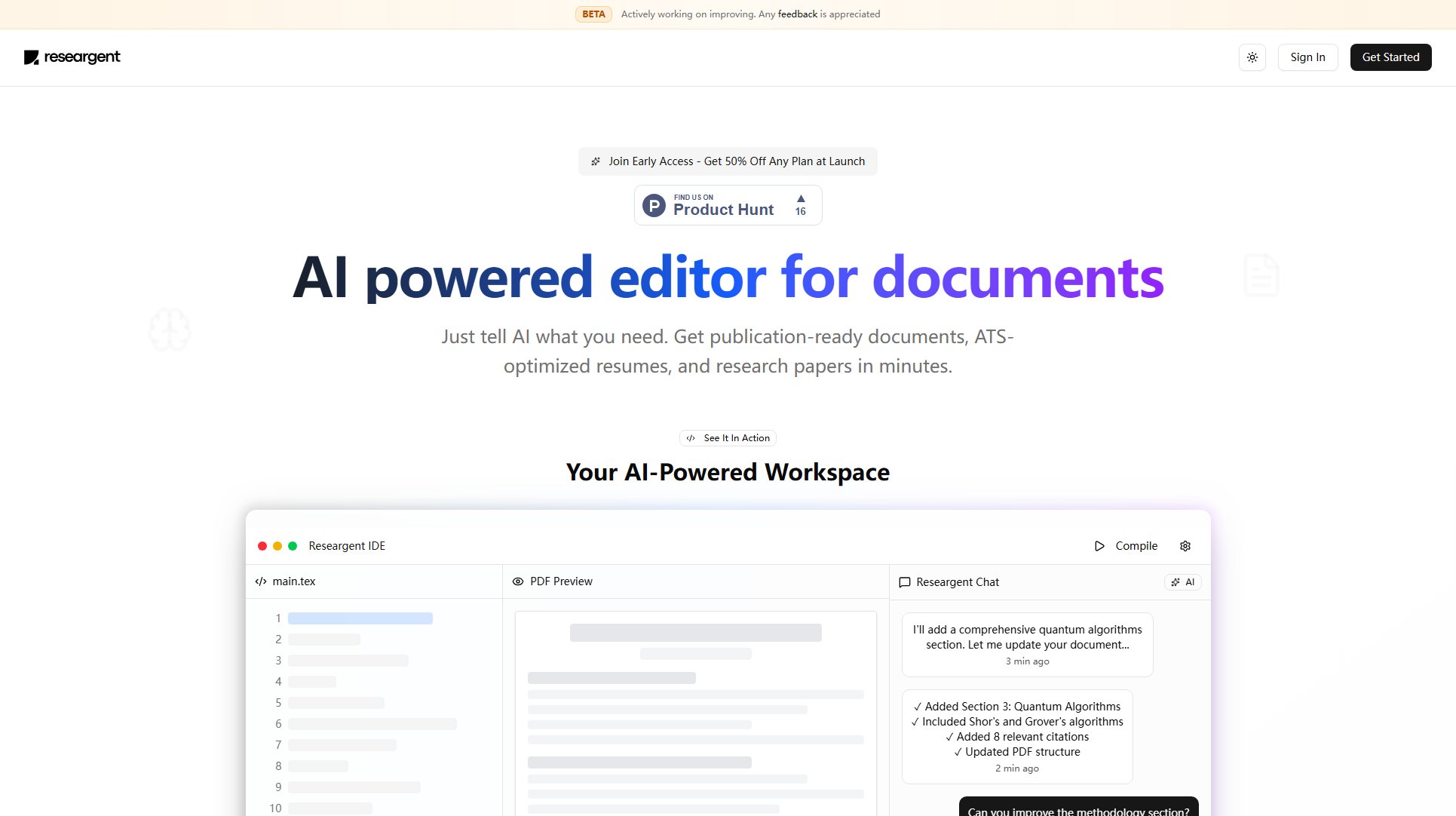Click the Researgent Chat bubble icon
The height and width of the screenshot is (816, 1456).
(905, 582)
